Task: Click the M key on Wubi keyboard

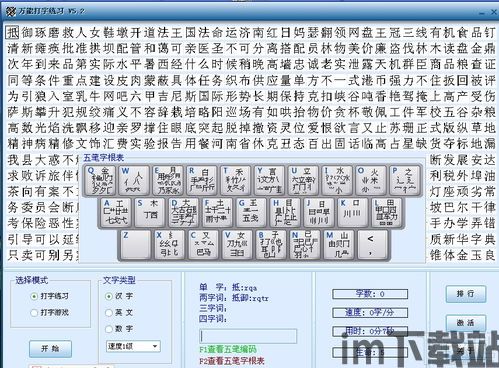Action: tap(339, 245)
